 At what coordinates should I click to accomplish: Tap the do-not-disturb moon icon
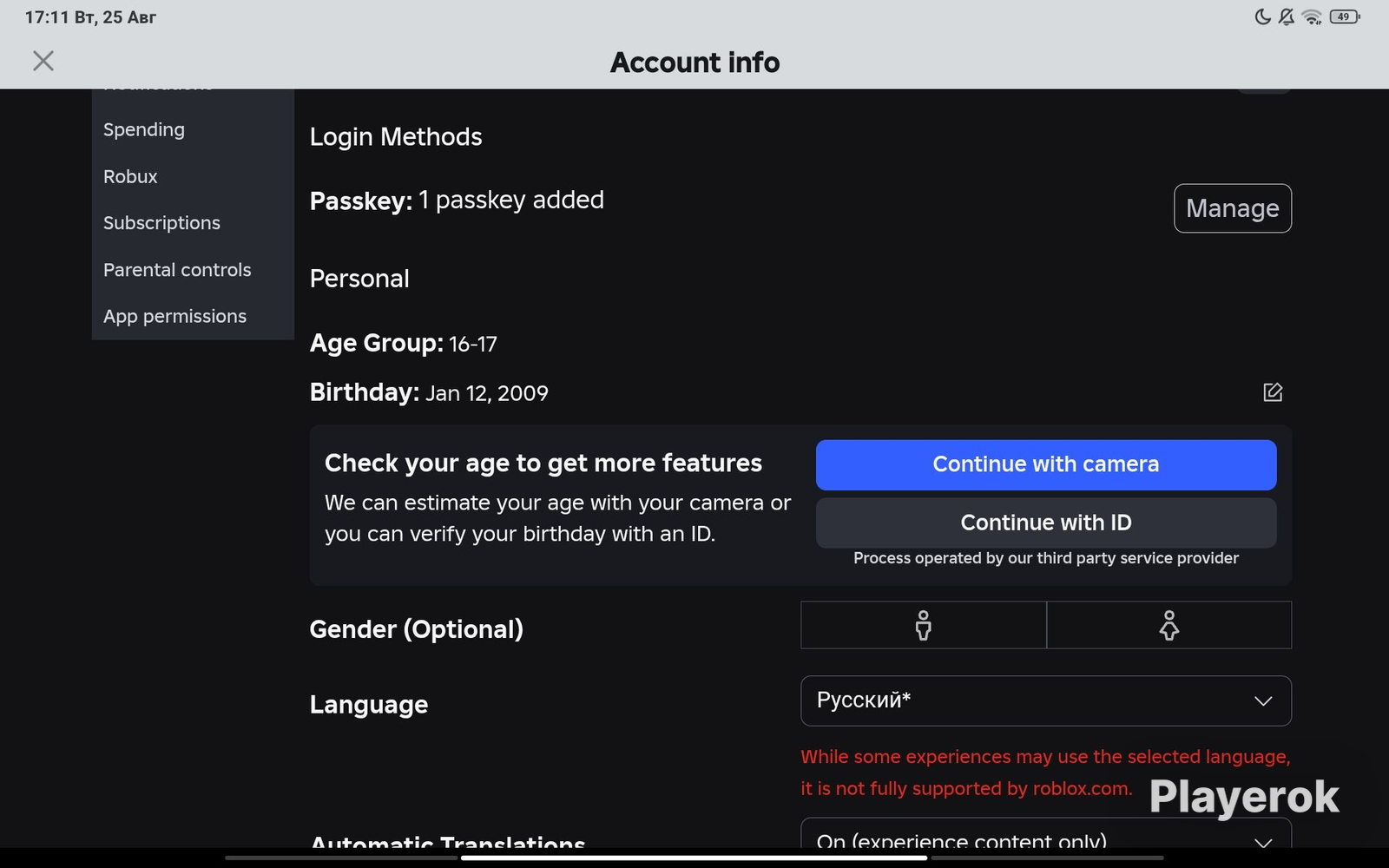[x=1262, y=16]
